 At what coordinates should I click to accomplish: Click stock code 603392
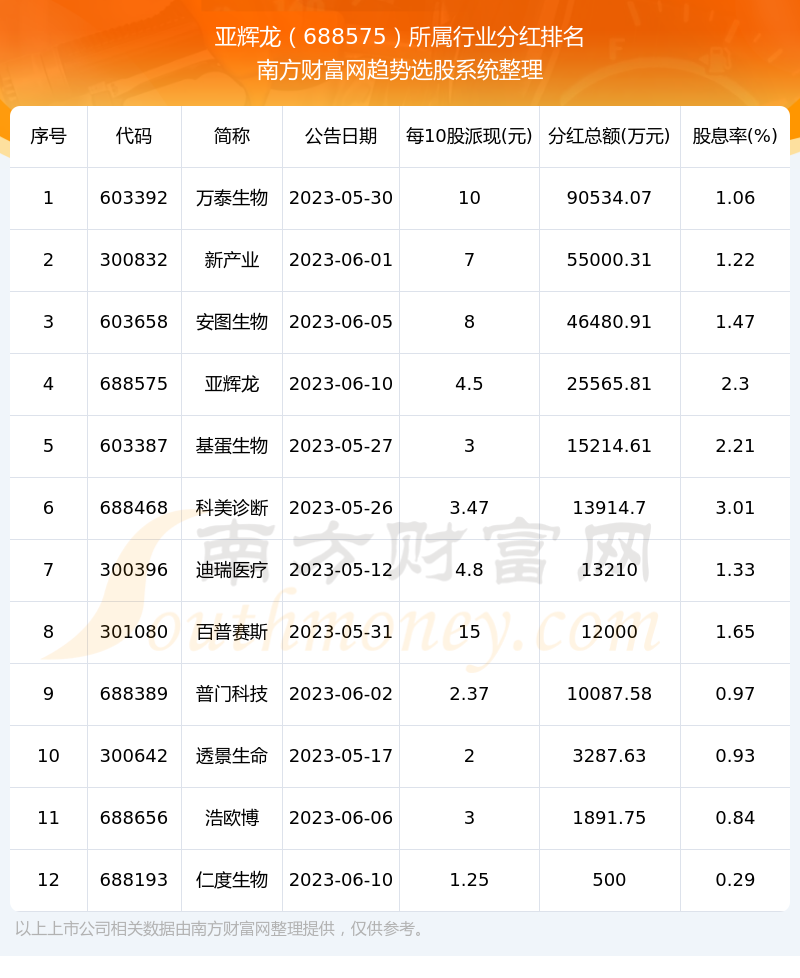pyautogui.click(x=133, y=198)
